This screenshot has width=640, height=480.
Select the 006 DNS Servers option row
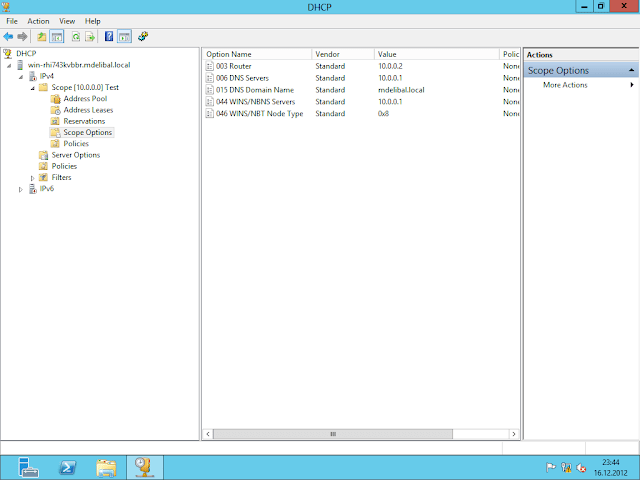[x=241, y=77]
